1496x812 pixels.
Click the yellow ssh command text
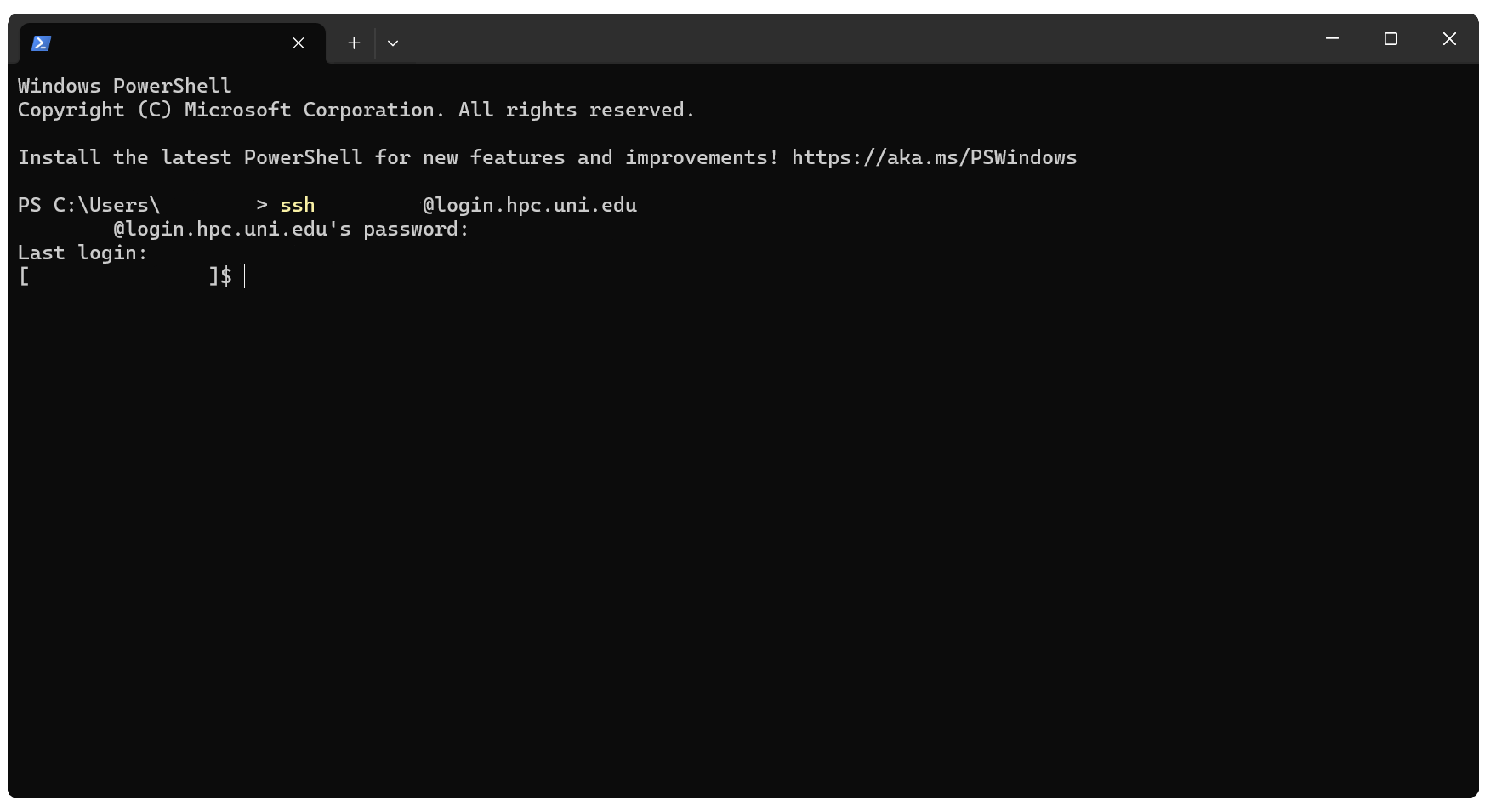[x=298, y=206]
